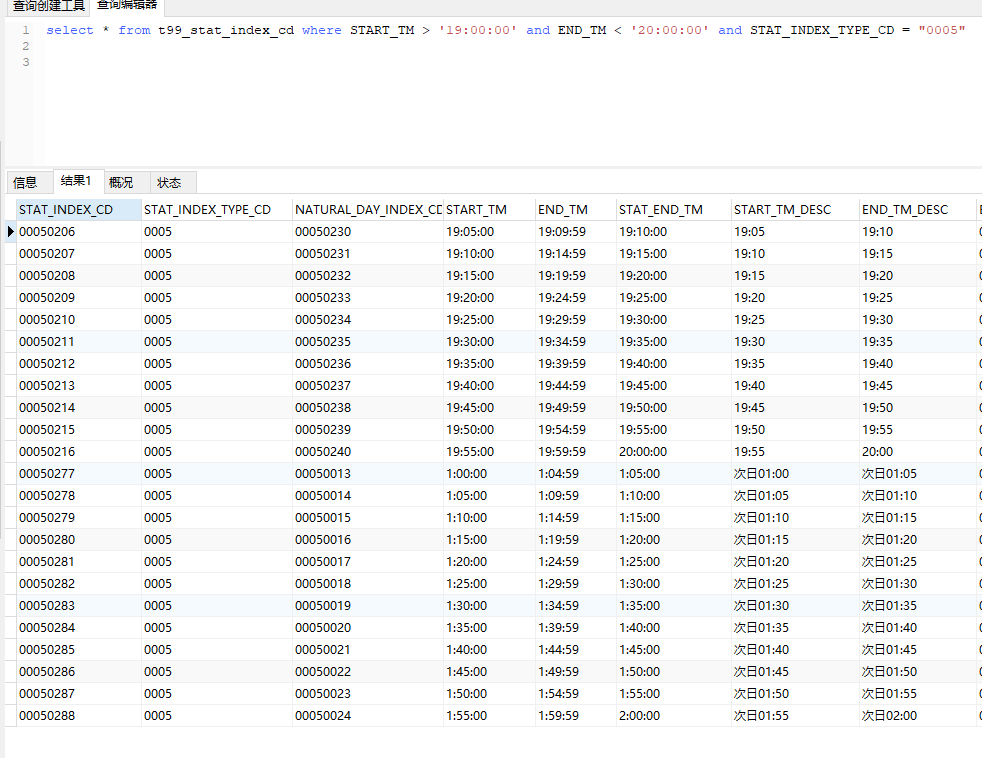Click the START_TM_DESC column header

click(x=795, y=210)
